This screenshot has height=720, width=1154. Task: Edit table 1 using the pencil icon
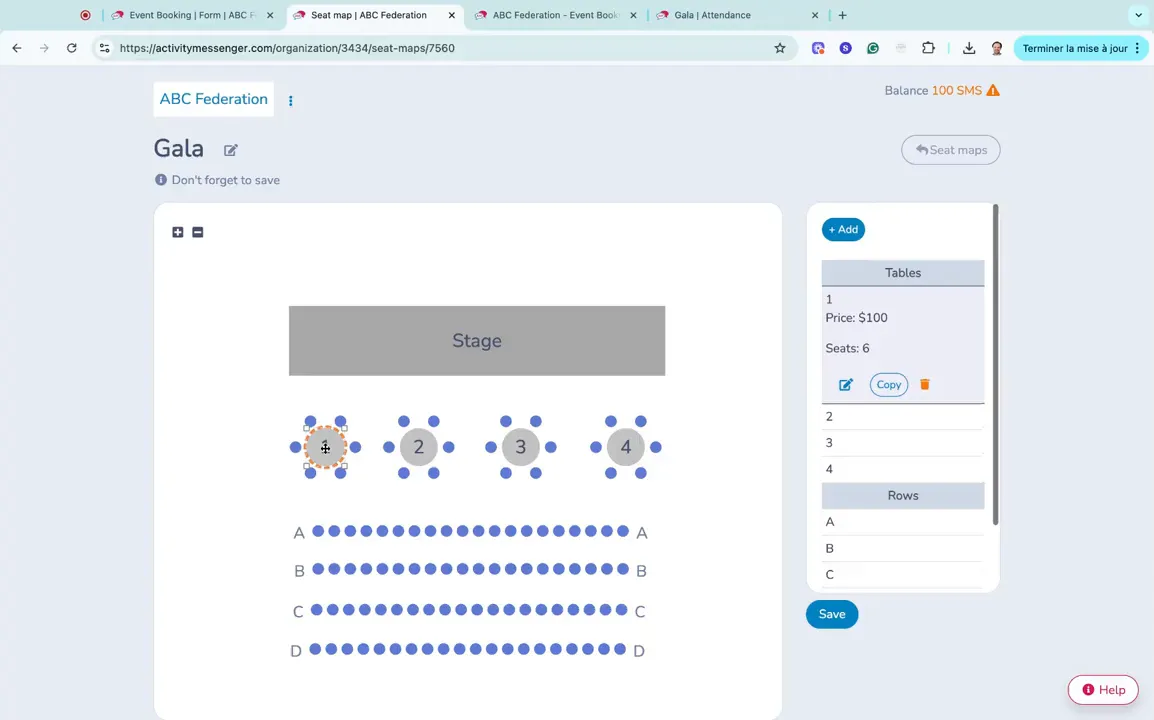[x=845, y=384]
